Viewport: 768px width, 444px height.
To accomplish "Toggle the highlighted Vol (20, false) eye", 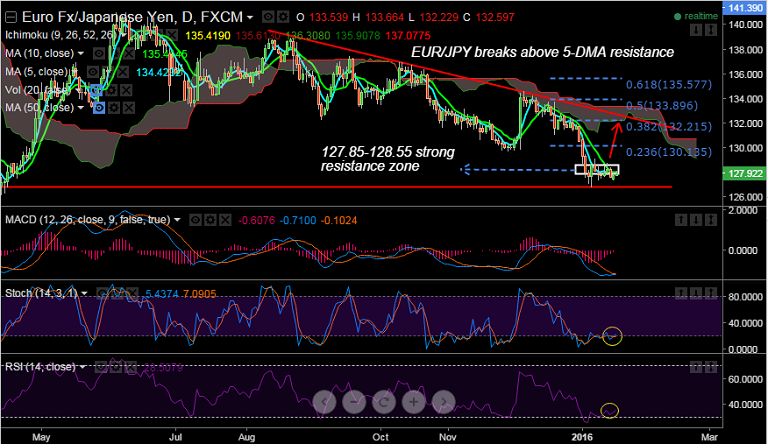I will coord(96,90).
